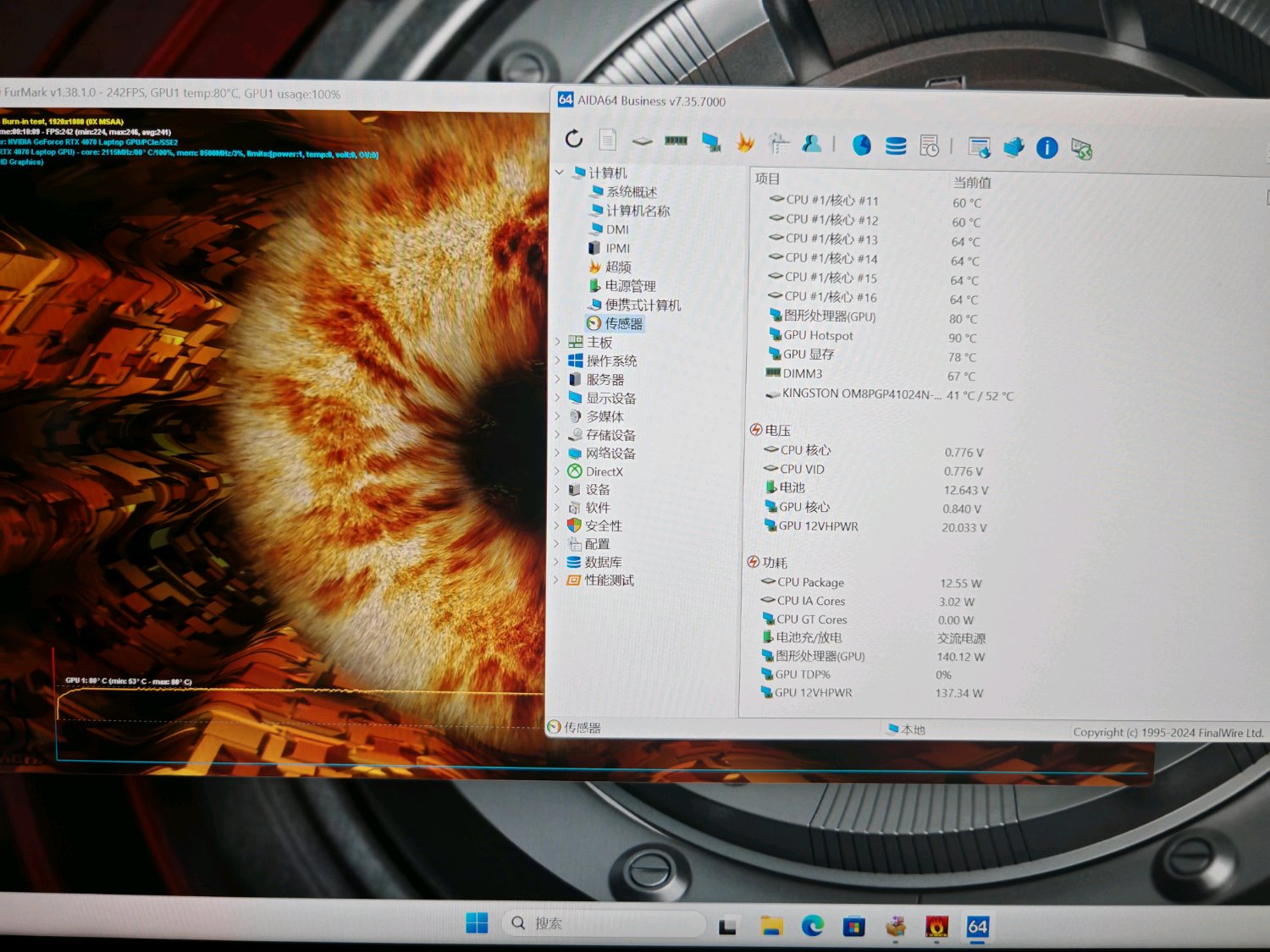Open Microsoft Store from the taskbar
Viewport: 1270px width, 952px height.
tap(854, 927)
